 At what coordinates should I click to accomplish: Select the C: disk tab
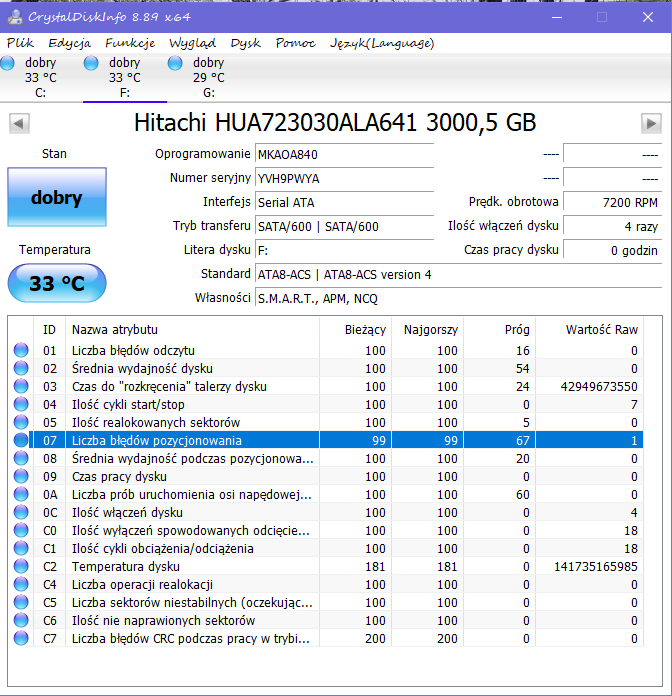(x=40, y=78)
